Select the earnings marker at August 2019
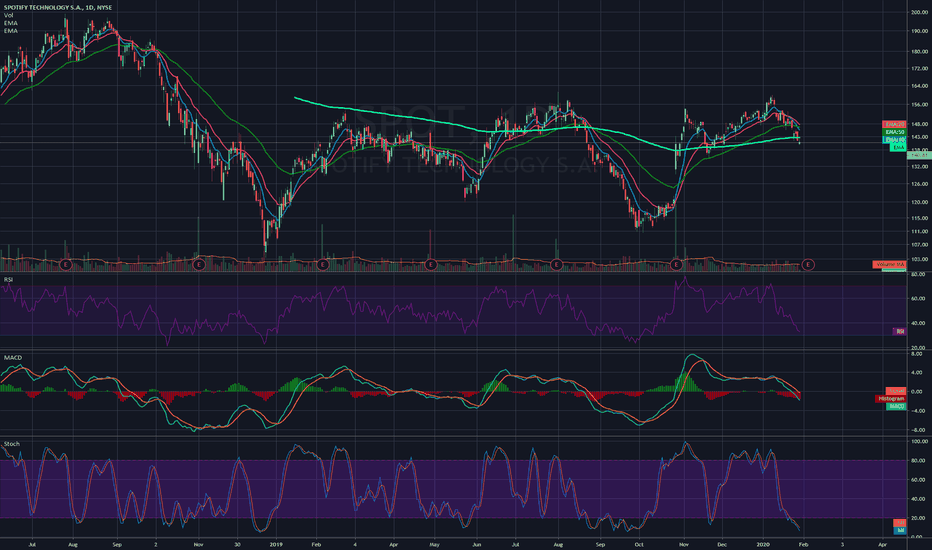The image size is (932, 550). (x=556, y=265)
